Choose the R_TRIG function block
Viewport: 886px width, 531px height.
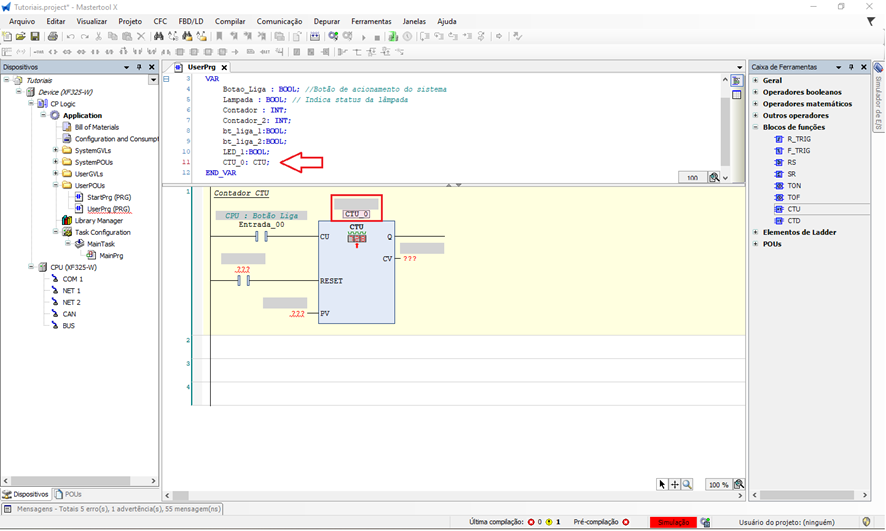pyautogui.click(x=797, y=139)
